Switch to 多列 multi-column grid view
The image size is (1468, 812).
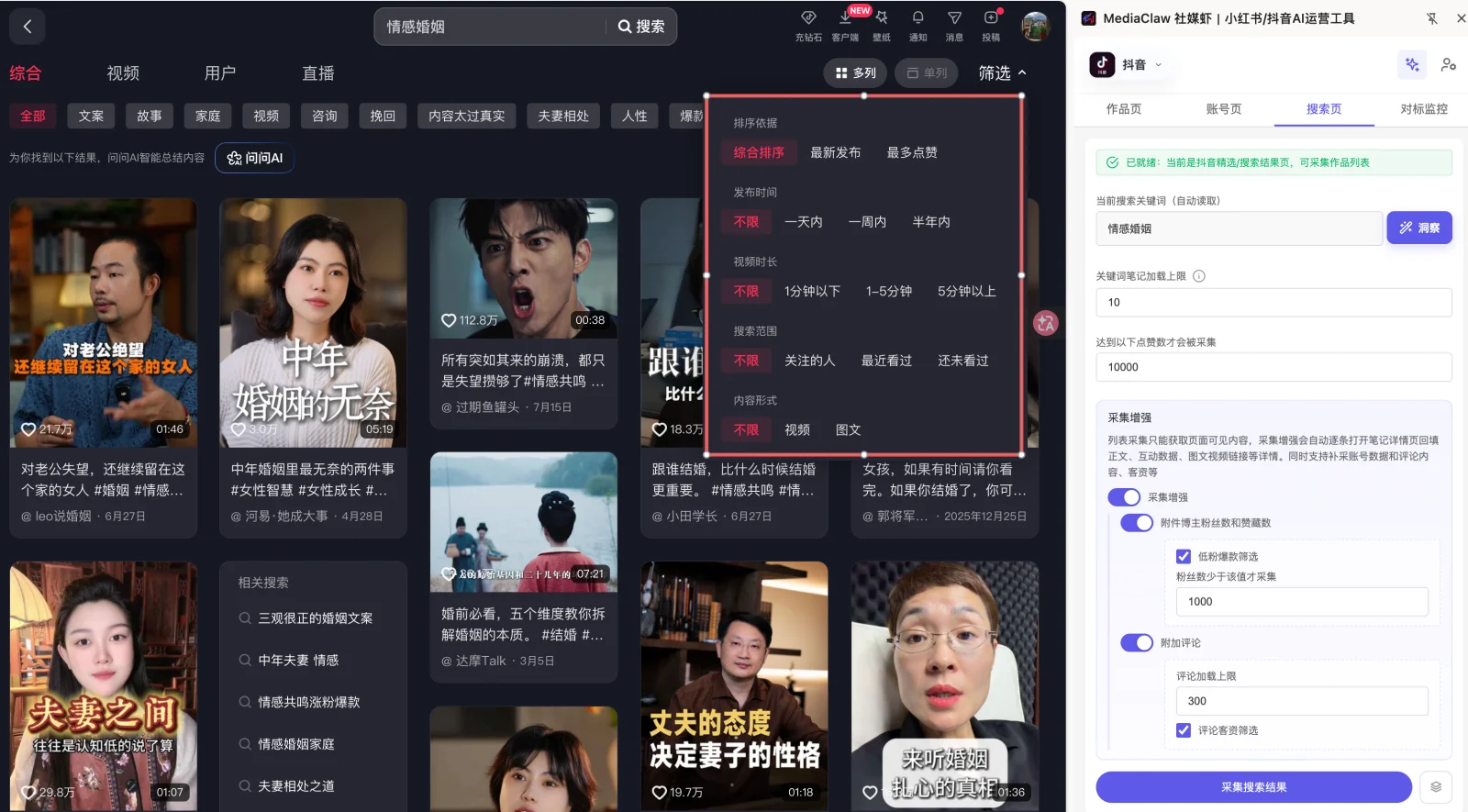pyautogui.click(x=855, y=73)
